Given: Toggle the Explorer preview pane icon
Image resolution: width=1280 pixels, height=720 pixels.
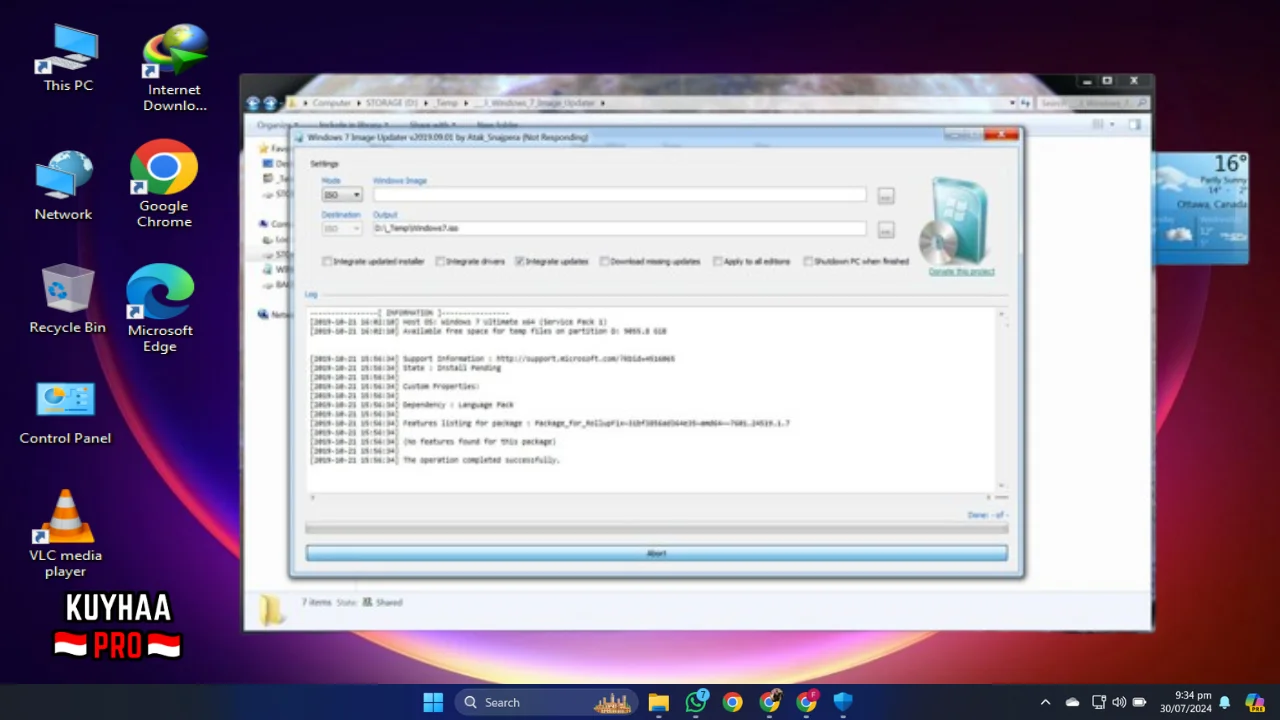Looking at the screenshot, I should [1135, 125].
